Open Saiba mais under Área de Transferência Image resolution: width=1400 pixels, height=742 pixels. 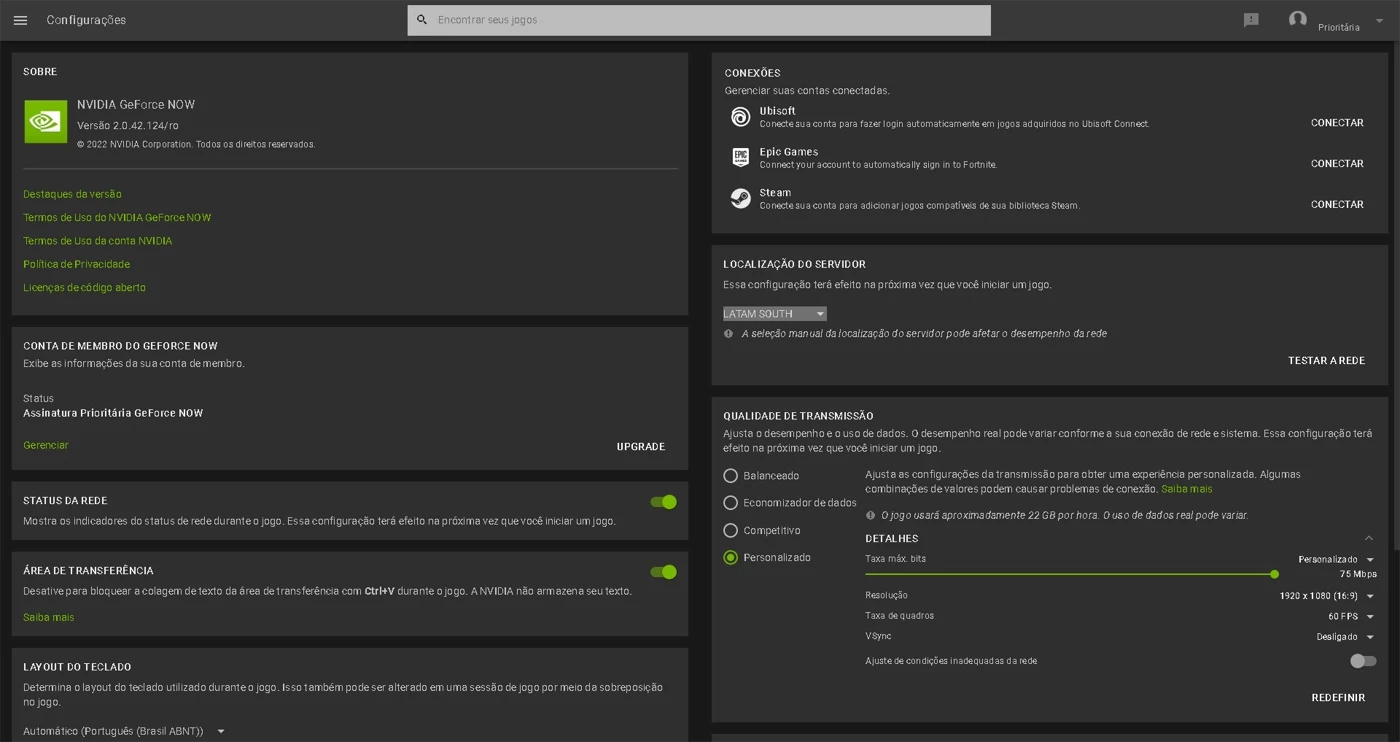coord(49,618)
